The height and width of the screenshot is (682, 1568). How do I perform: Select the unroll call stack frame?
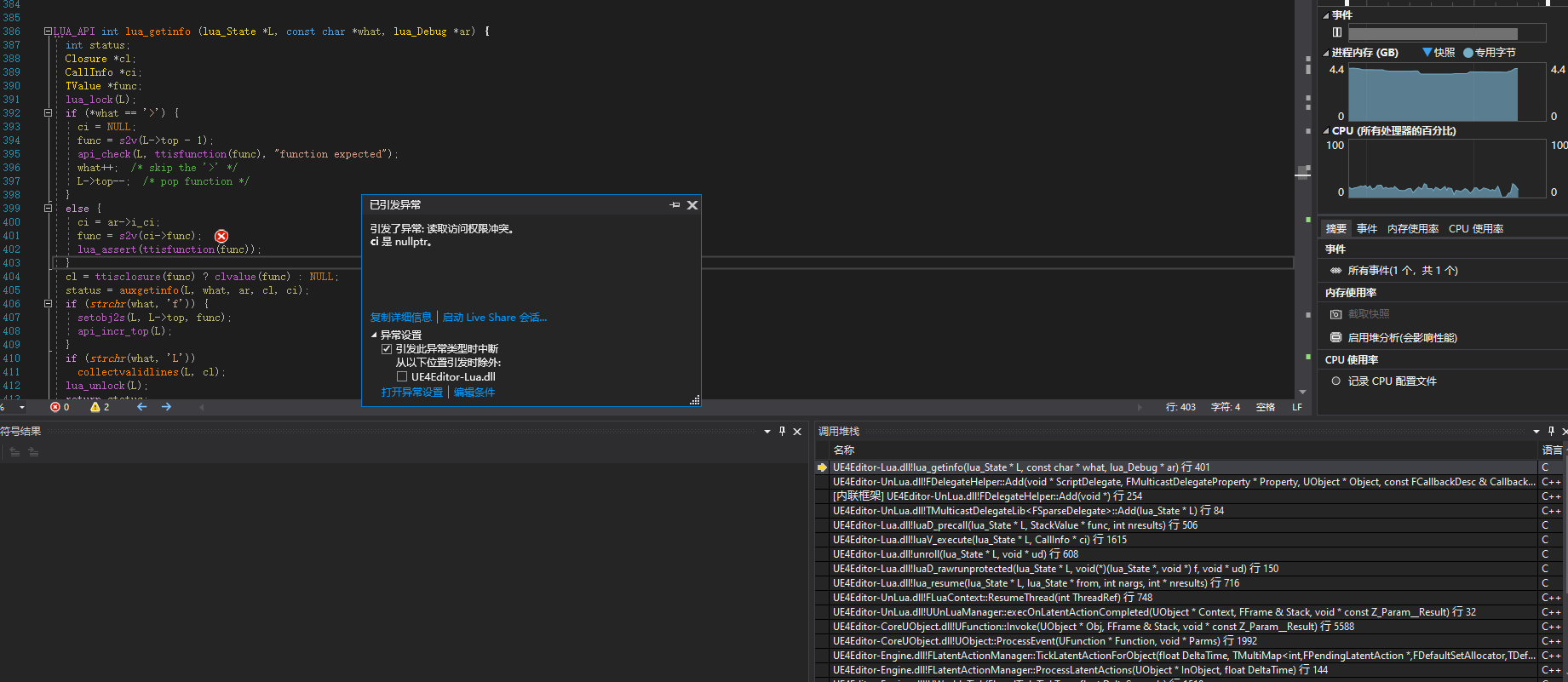(1185, 554)
